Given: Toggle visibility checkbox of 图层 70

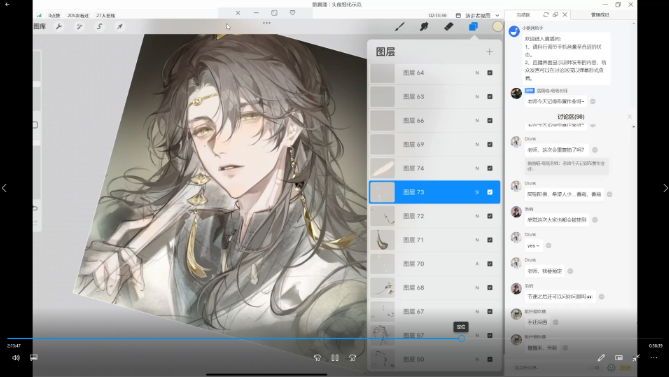Looking at the screenshot, I should [490, 264].
